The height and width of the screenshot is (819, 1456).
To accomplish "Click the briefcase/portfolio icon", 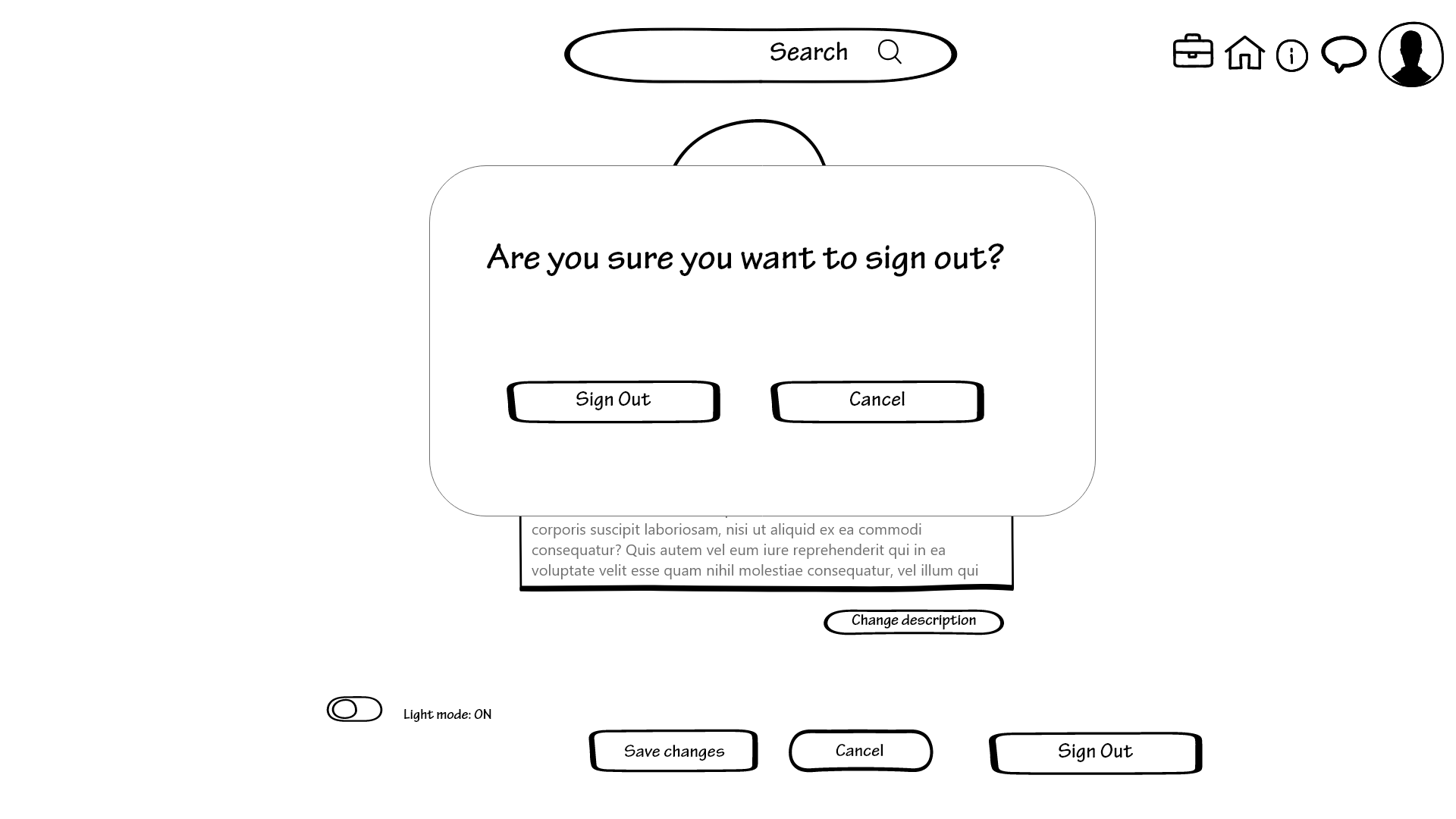I will pos(1192,54).
